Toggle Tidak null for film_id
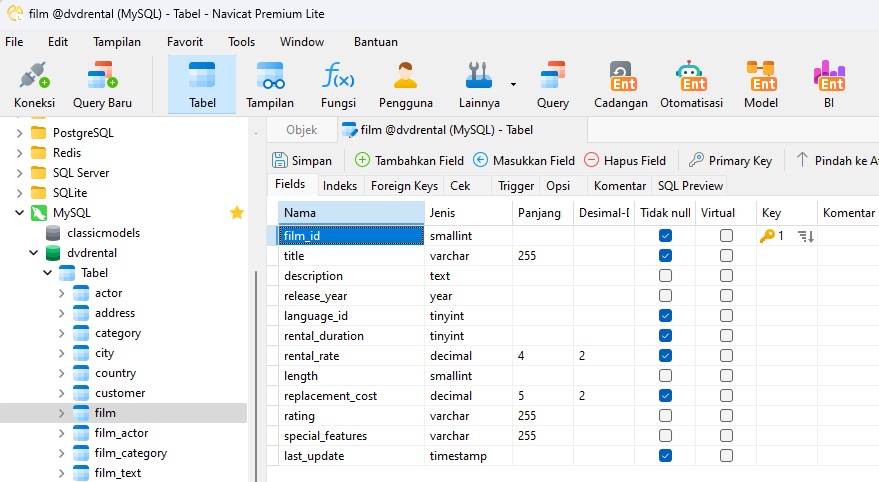Image resolution: width=879 pixels, height=482 pixels. point(665,236)
